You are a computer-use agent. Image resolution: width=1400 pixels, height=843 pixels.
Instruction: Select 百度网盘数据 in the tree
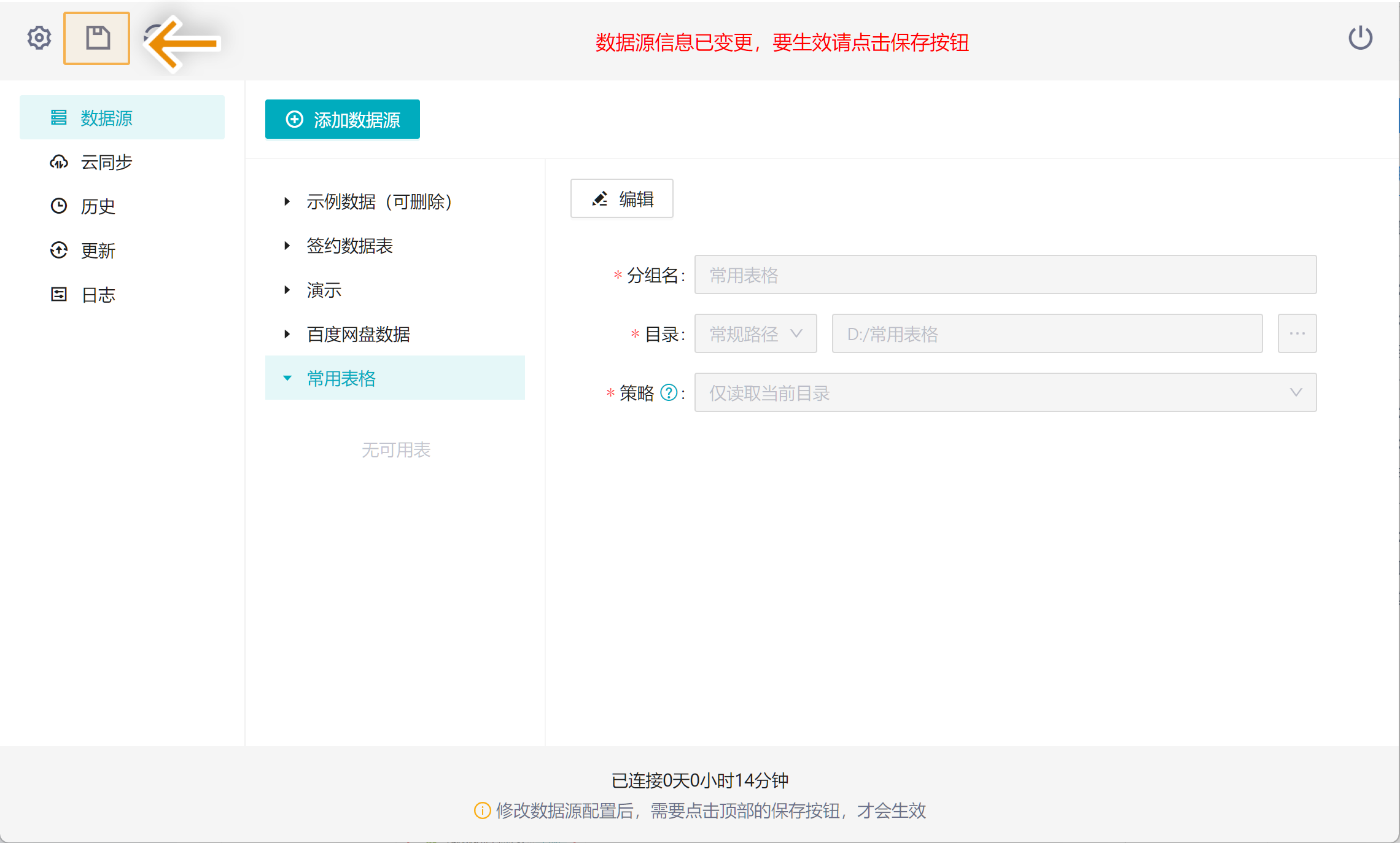tap(359, 335)
